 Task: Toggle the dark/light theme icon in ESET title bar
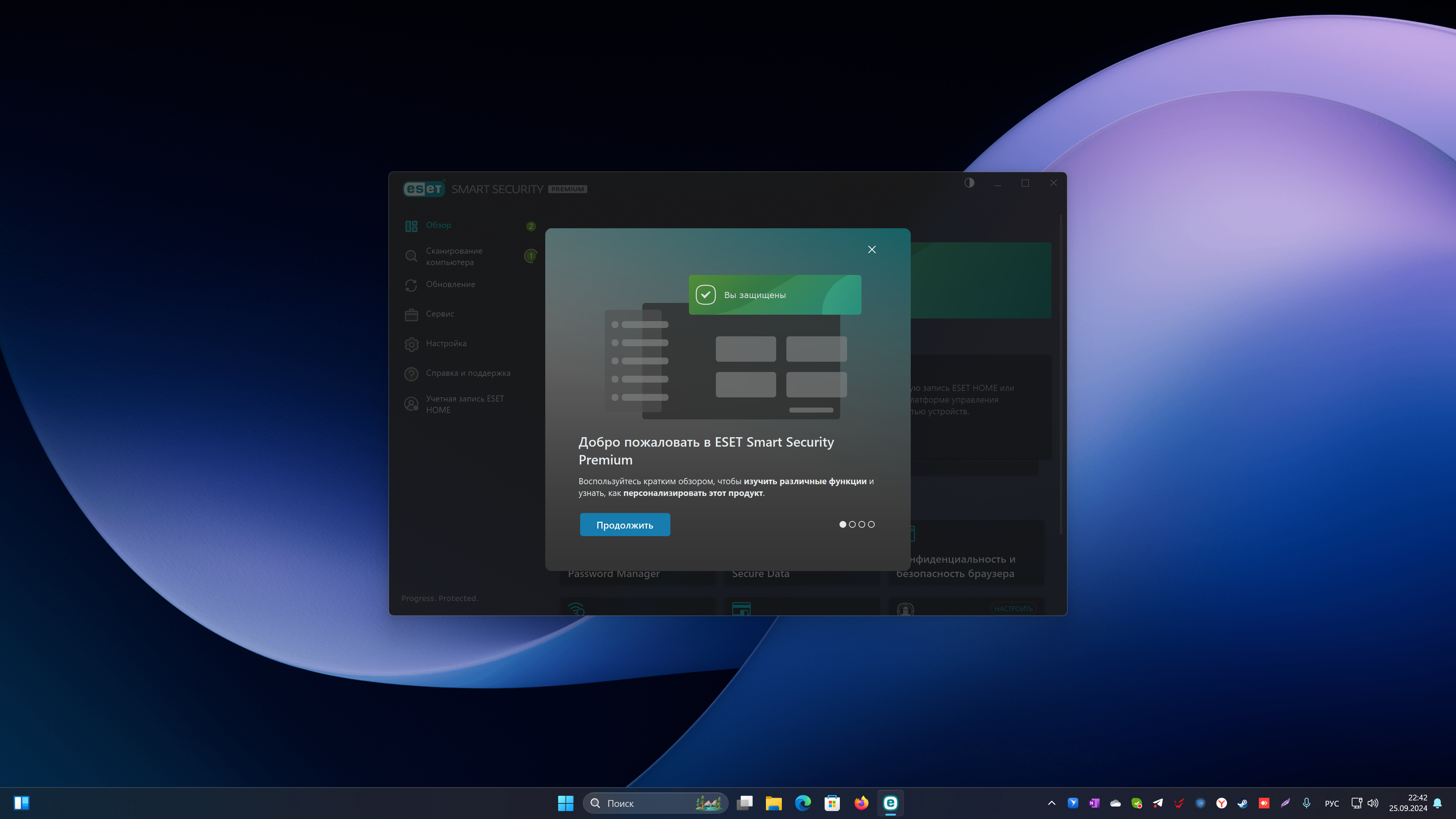coord(970,182)
